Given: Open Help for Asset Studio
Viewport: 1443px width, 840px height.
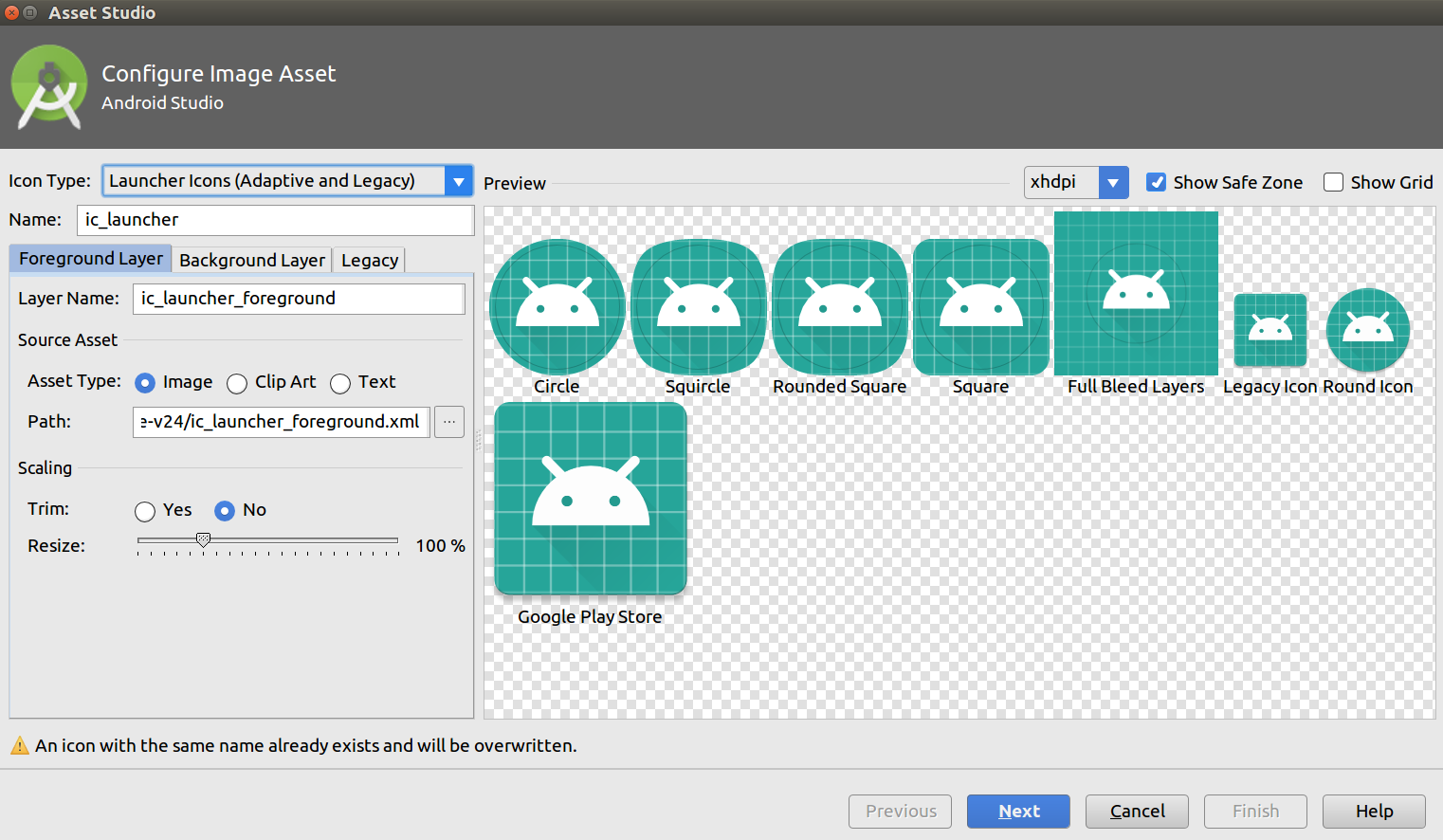Looking at the screenshot, I should click(x=1375, y=812).
